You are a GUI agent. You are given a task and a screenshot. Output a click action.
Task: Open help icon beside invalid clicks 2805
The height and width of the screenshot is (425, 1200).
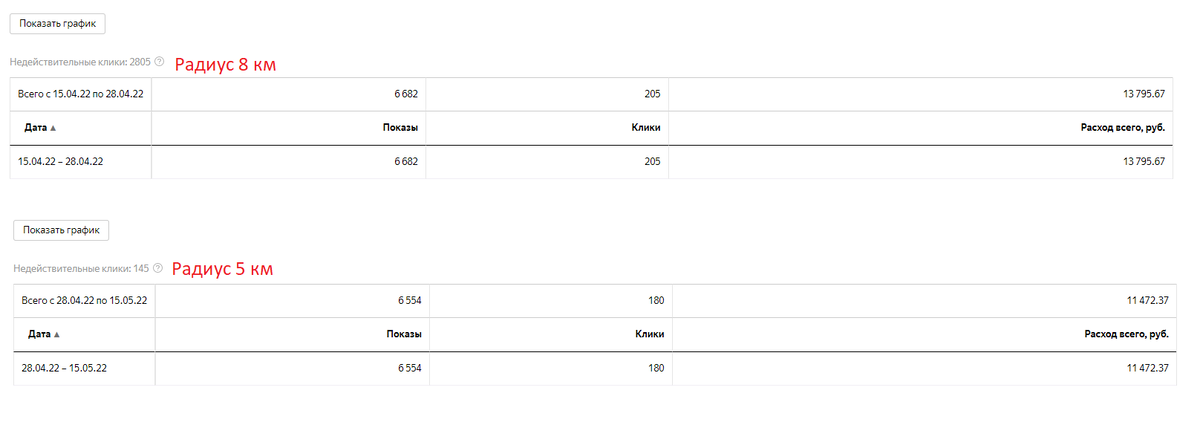click(160, 62)
